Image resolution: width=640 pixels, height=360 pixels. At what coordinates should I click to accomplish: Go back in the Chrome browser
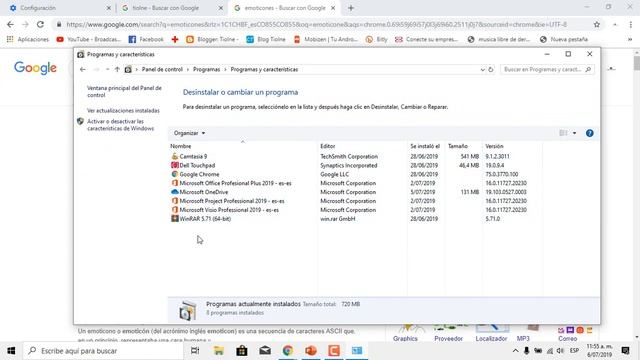(x=10, y=24)
